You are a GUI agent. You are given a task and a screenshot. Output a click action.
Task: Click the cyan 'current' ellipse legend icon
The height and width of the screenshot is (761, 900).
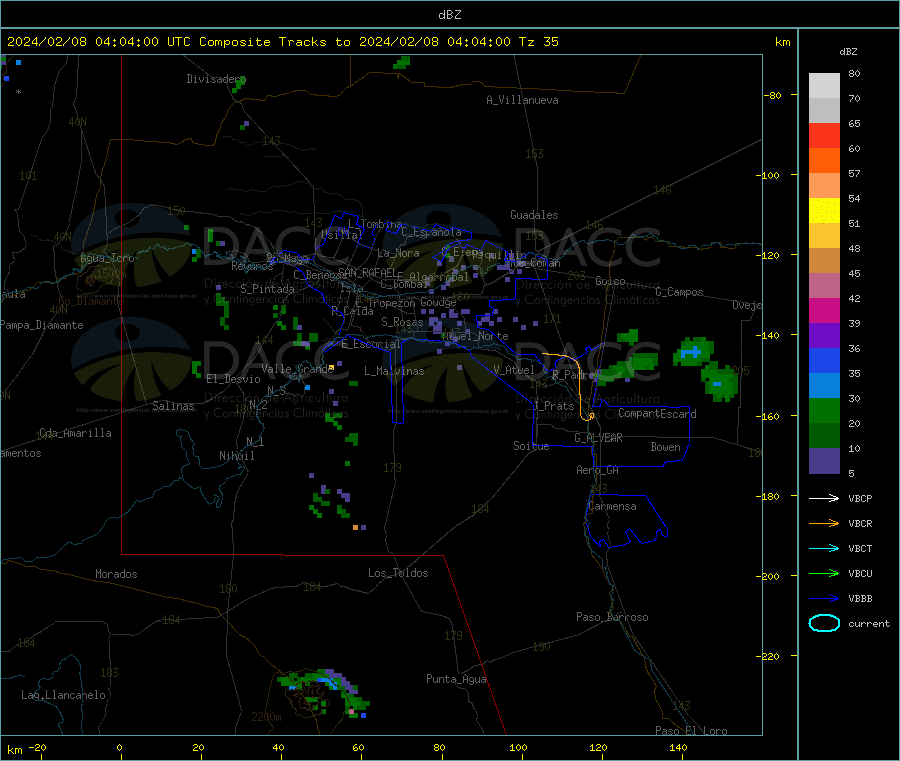pyautogui.click(x=824, y=623)
